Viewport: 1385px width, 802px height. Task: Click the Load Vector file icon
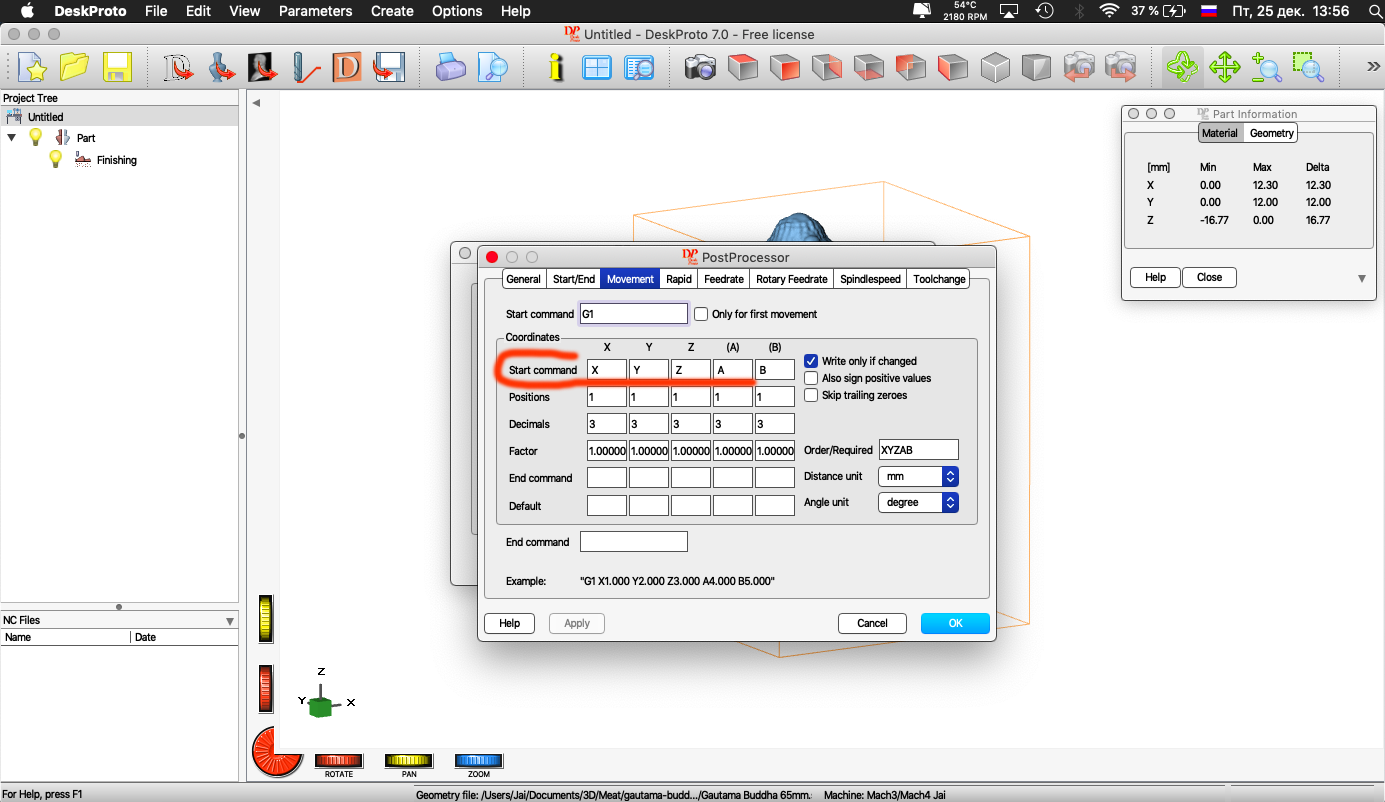pyautogui.click(x=179, y=68)
